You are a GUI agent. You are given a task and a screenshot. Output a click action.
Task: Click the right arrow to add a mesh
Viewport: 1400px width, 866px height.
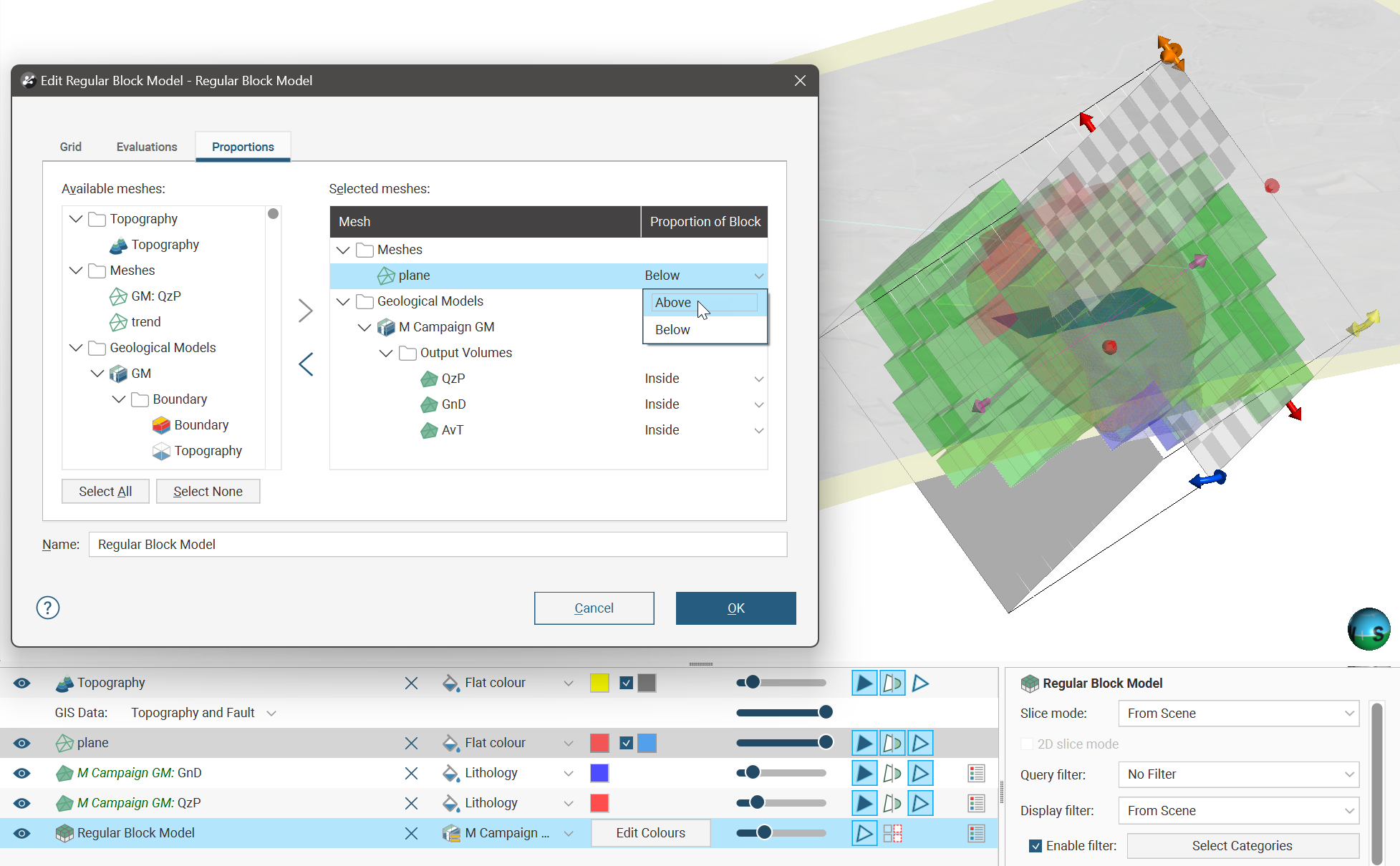click(x=306, y=311)
